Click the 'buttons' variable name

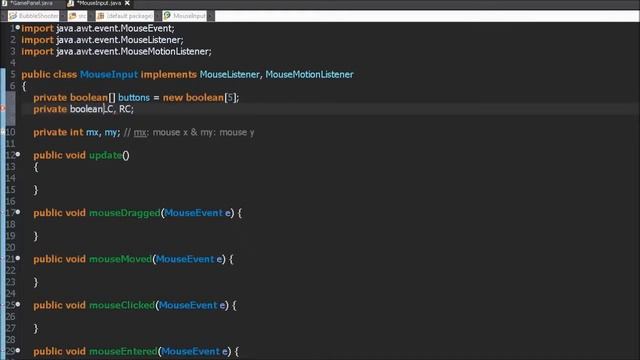(134, 98)
